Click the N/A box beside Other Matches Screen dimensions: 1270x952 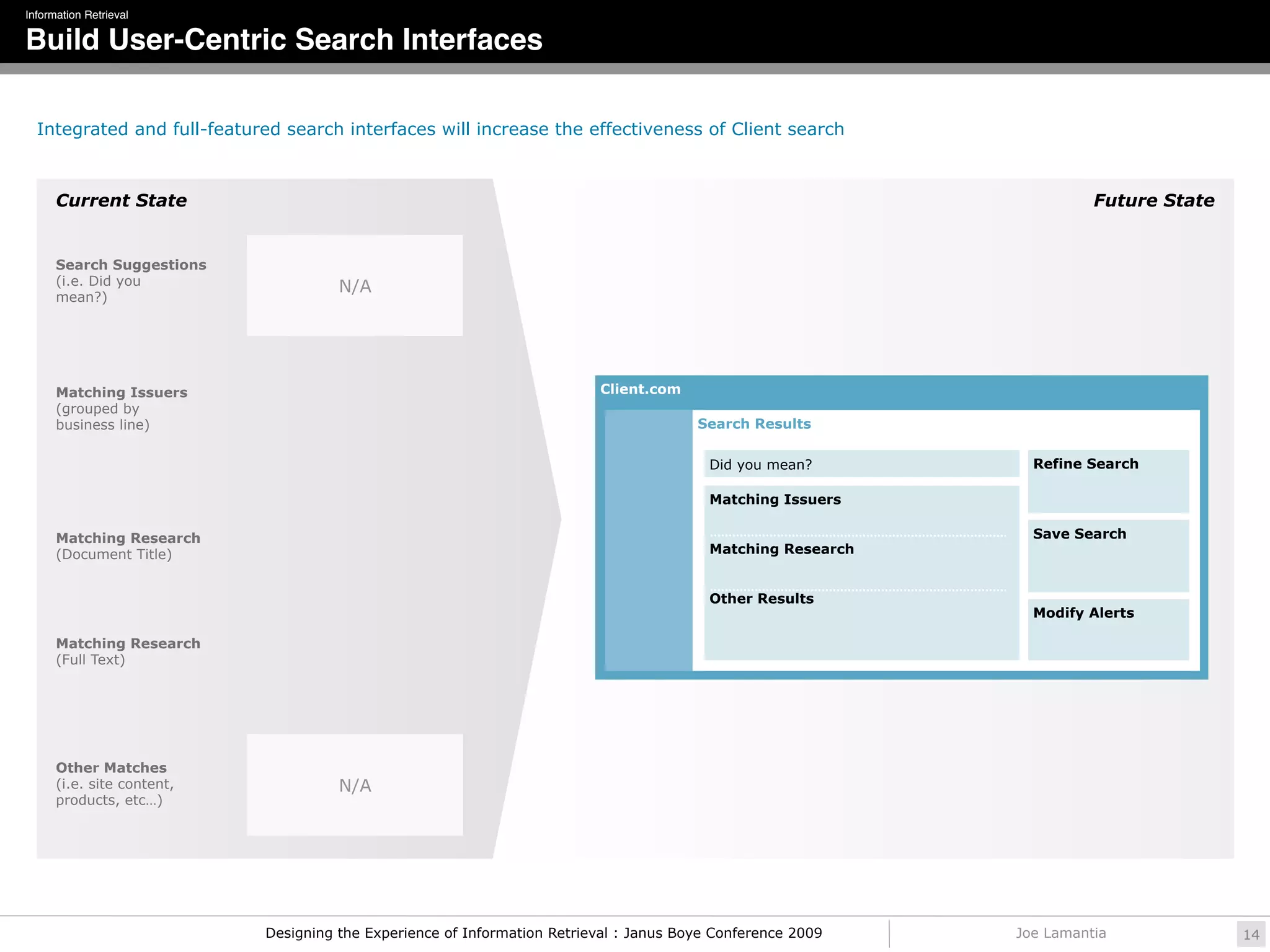coord(355,785)
